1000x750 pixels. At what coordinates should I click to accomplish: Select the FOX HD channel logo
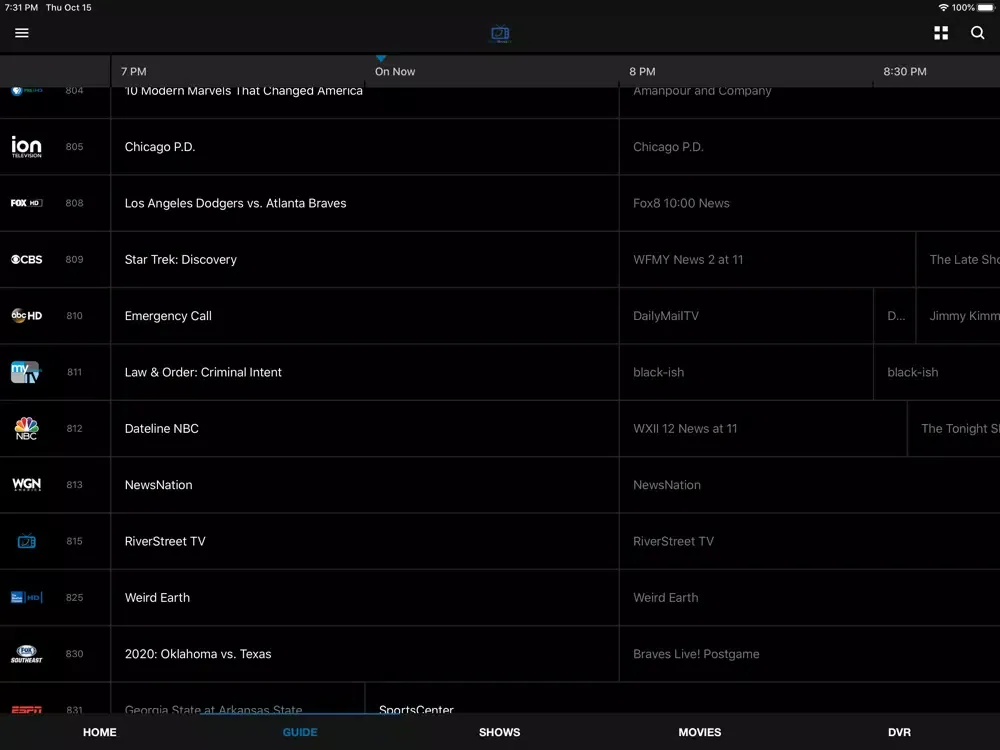coord(26,203)
